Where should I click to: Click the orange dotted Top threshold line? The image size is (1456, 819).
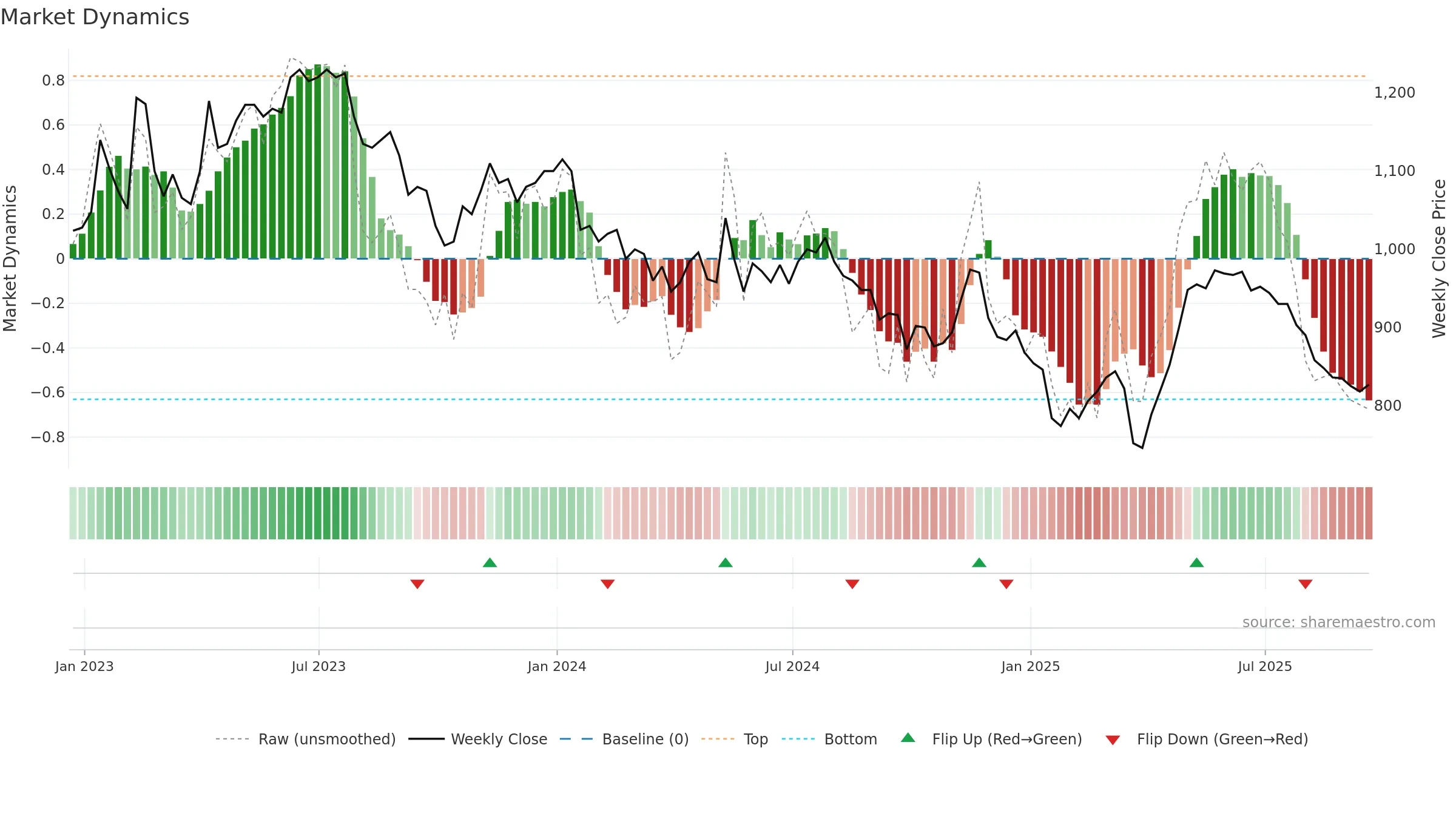(720, 76)
